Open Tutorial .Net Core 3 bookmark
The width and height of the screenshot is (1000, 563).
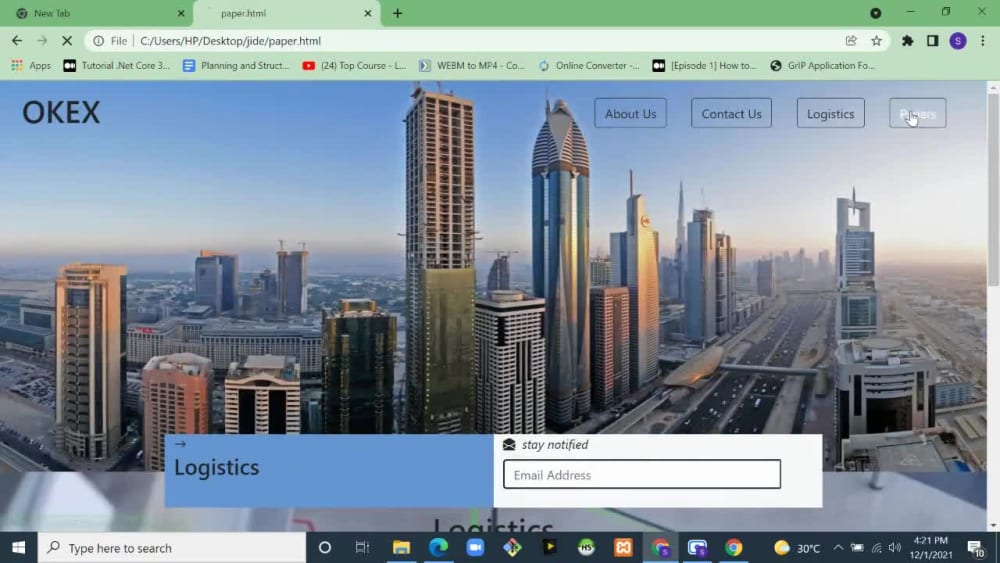pos(117,65)
